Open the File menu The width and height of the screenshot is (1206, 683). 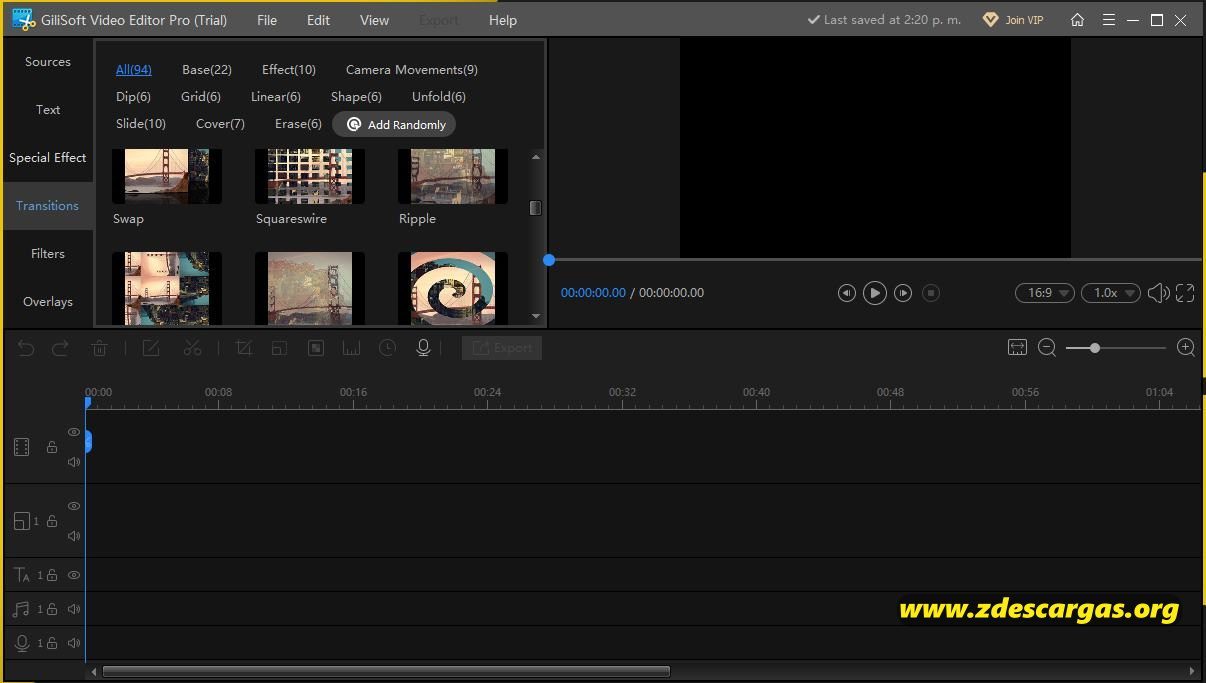pos(267,20)
